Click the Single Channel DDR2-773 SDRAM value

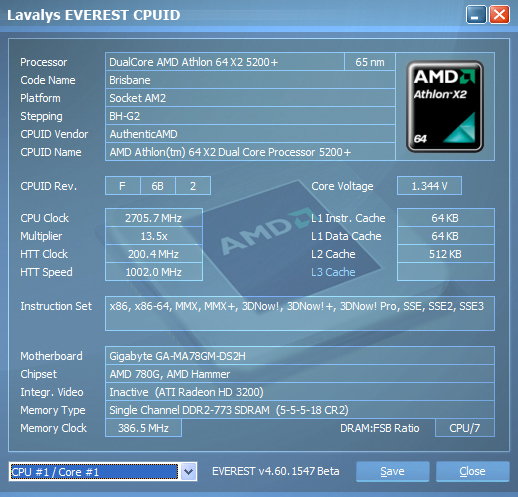[x=300, y=410]
